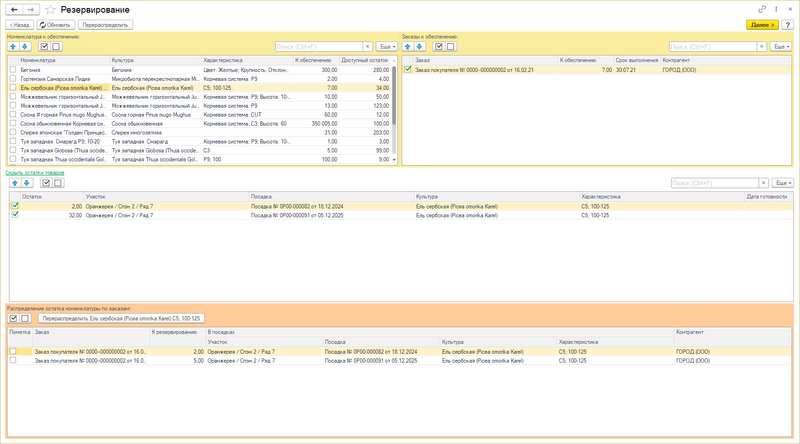Screen dimensions: 800x444
Task: Move nomenclature row up with blue arrow
Action: point(13,46)
